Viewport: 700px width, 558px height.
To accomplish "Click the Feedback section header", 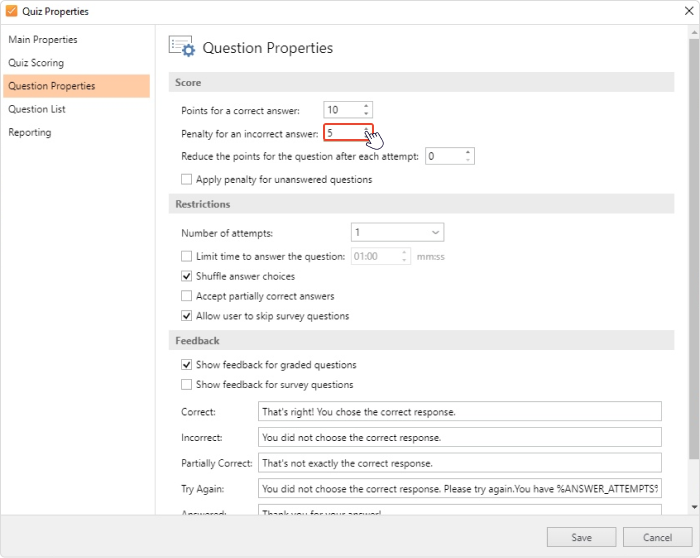I will tap(421, 341).
